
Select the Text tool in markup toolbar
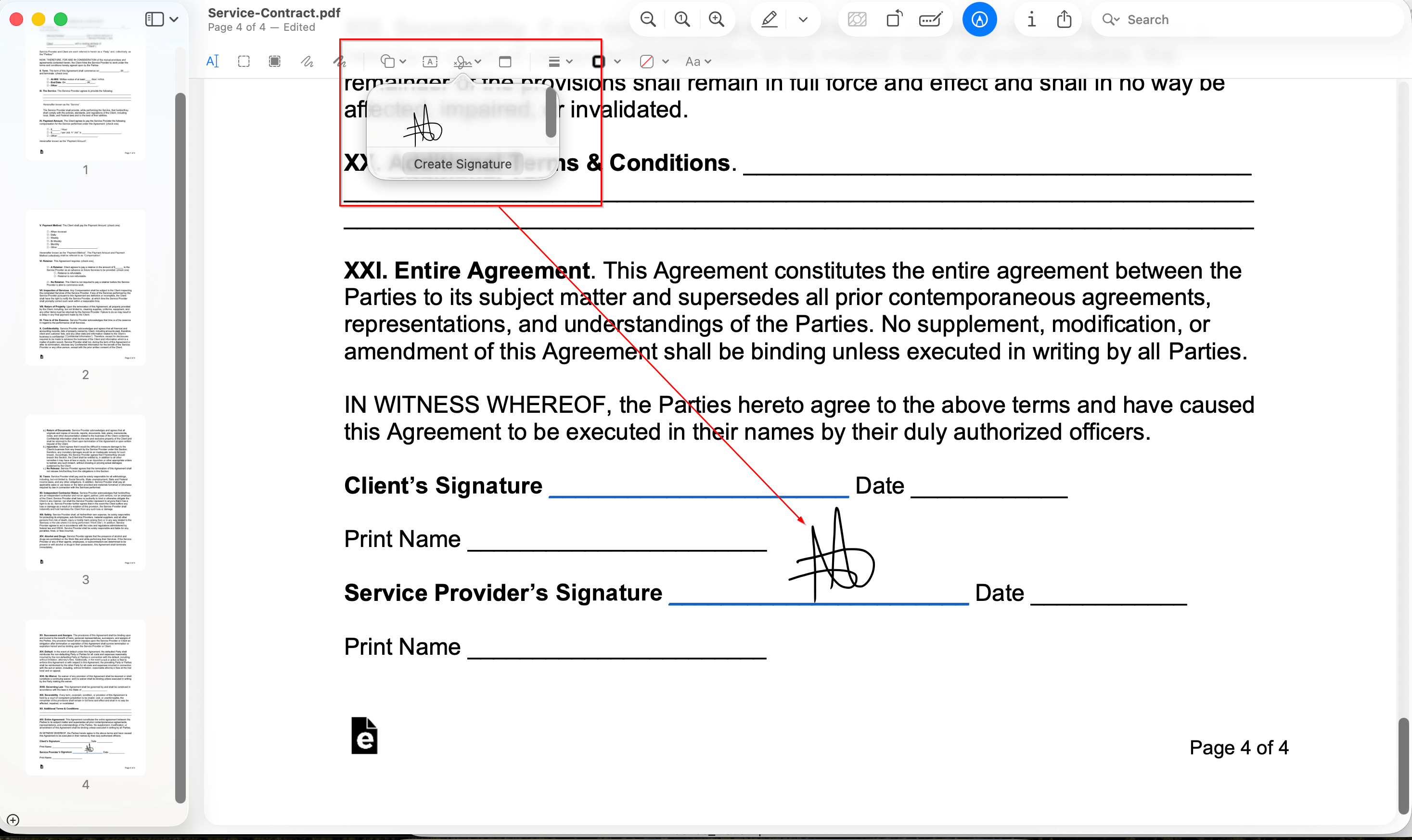pos(214,61)
